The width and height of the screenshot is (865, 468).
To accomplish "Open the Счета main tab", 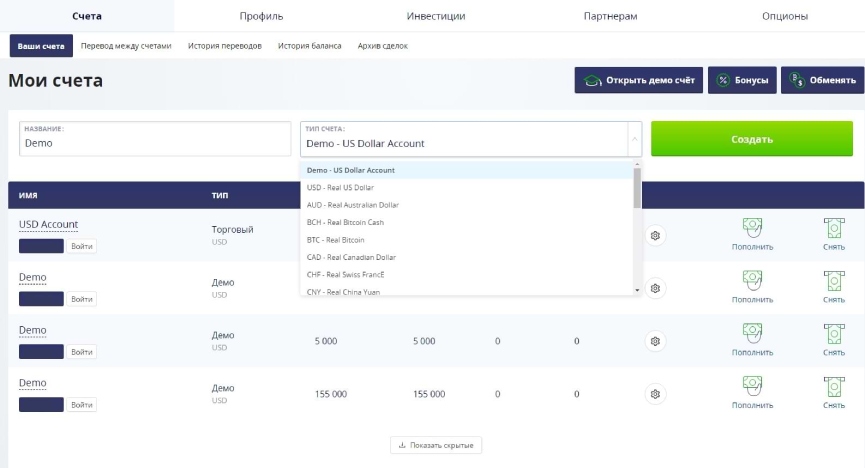I will (87, 16).
